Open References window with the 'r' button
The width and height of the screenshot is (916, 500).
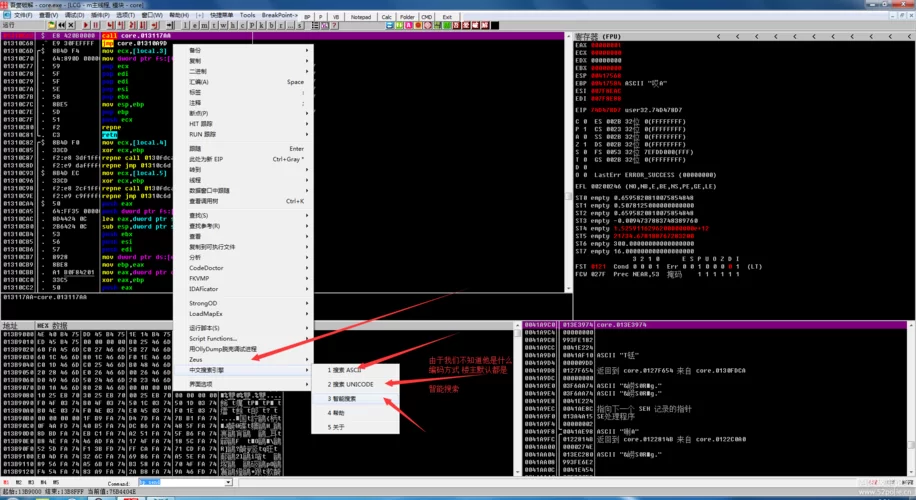point(281,25)
